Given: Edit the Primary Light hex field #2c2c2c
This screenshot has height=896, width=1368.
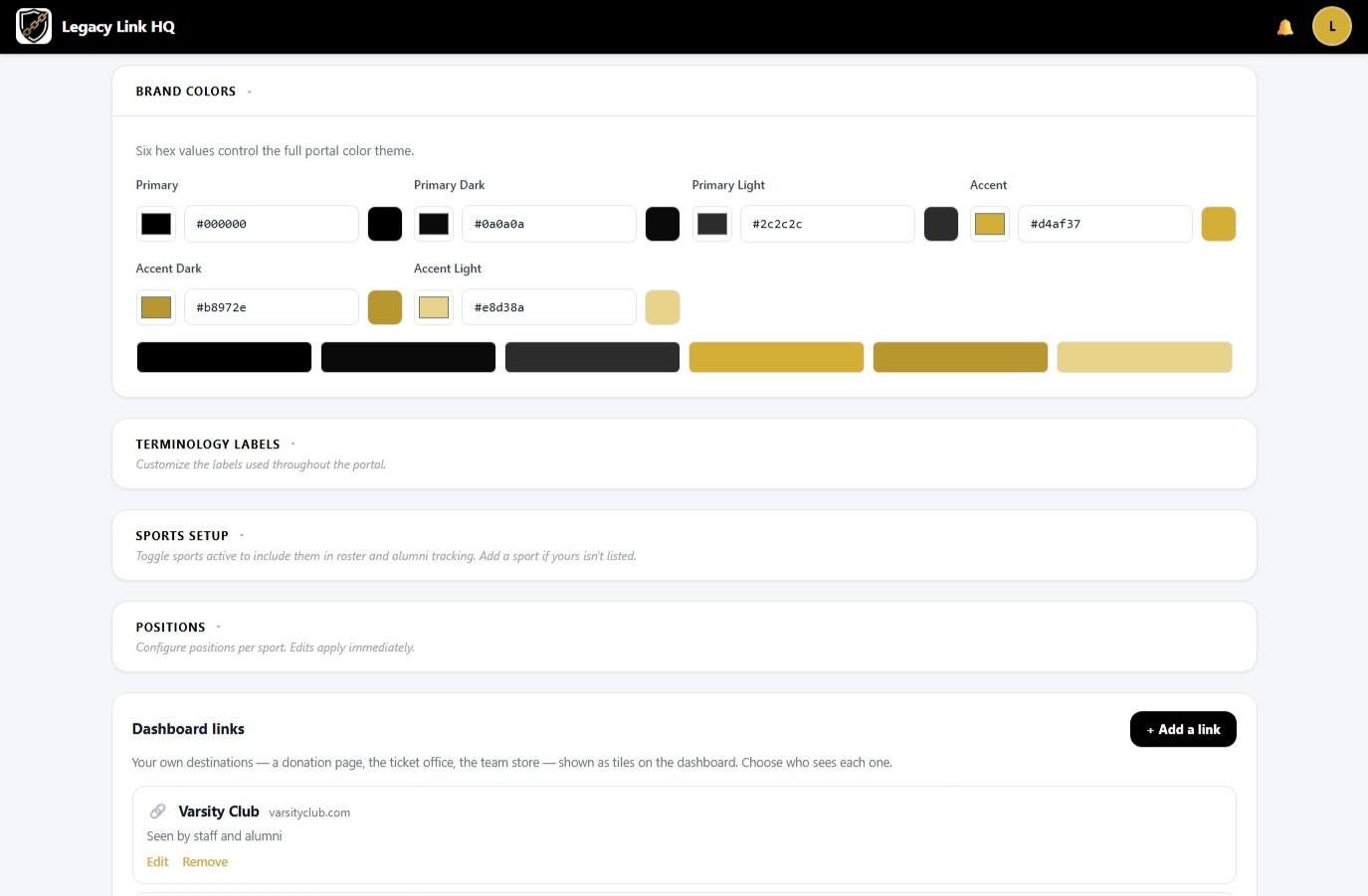Looking at the screenshot, I should point(828,224).
